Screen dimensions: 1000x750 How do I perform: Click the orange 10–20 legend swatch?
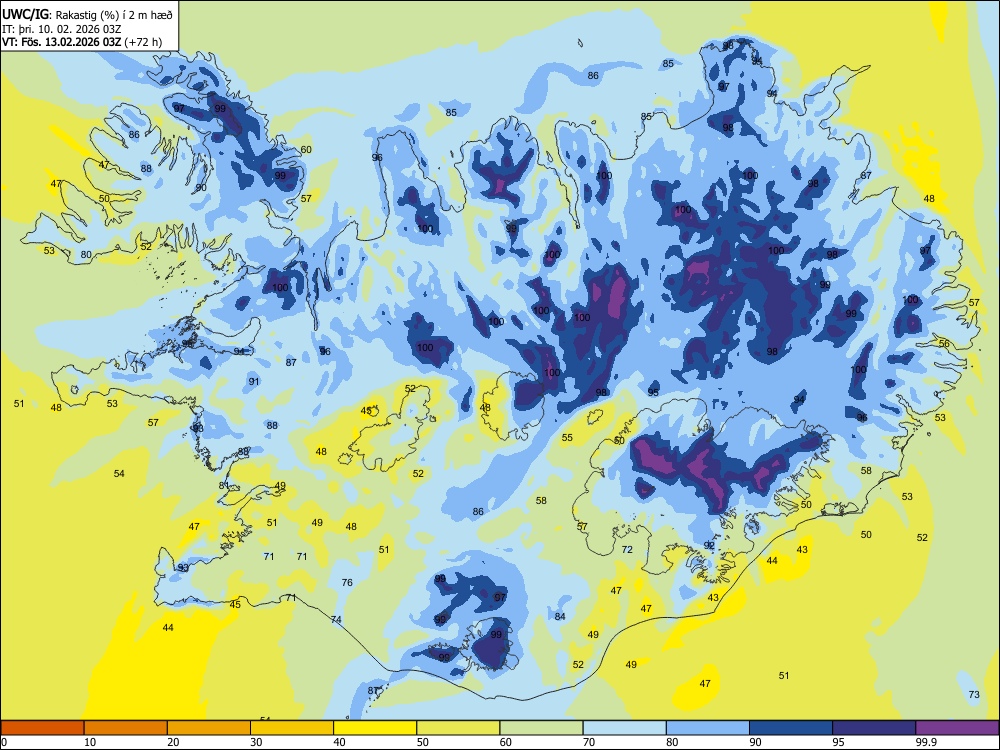[126, 728]
